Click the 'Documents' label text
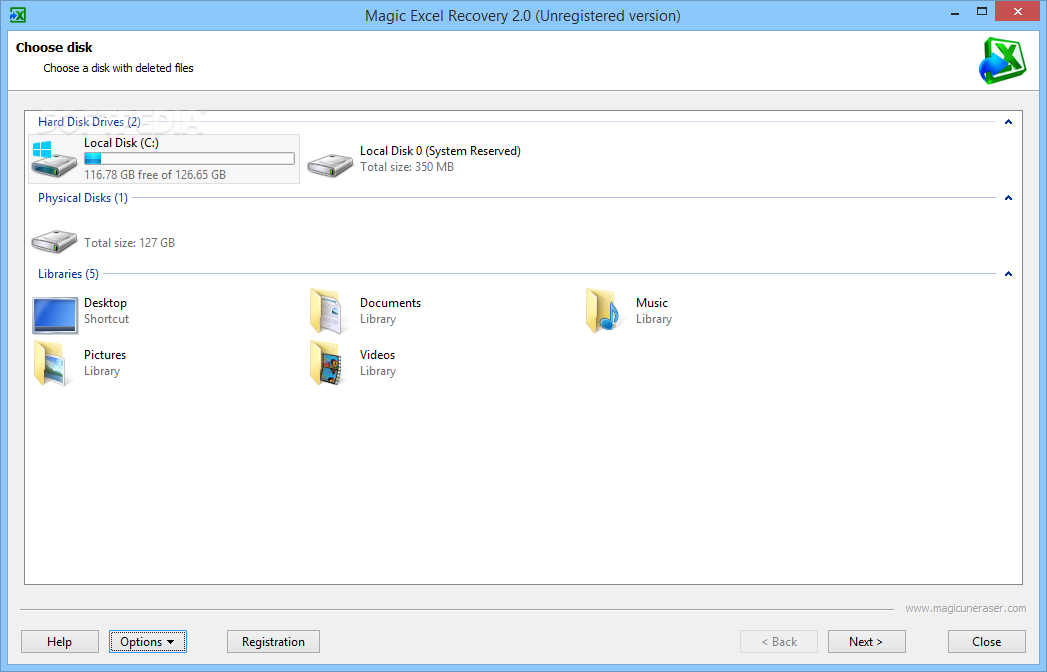The image size is (1047, 672). click(x=391, y=303)
